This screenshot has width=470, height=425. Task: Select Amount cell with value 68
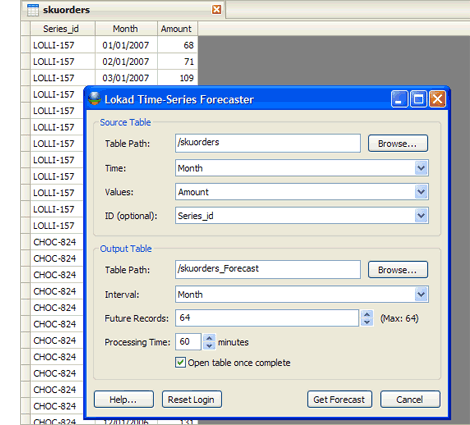[x=177, y=45]
